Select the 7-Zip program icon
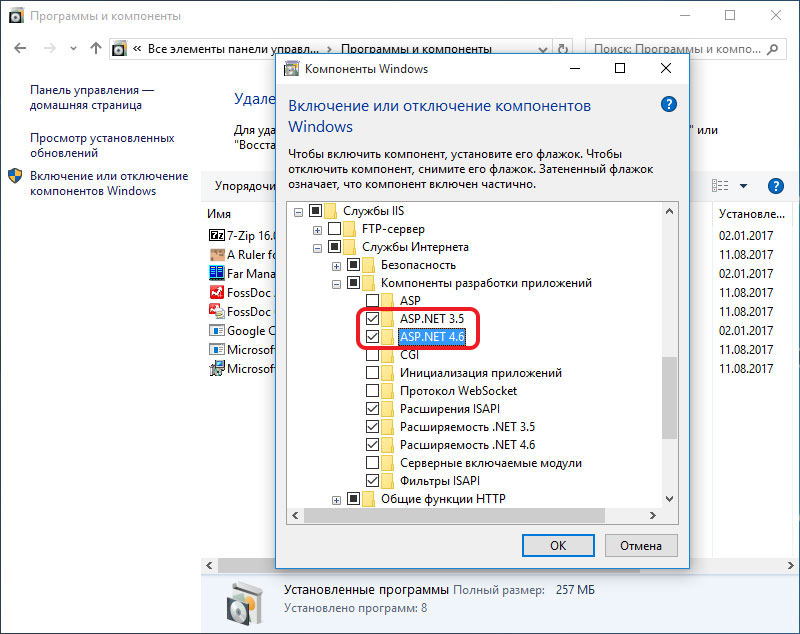This screenshot has height=634, width=800. pos(217,235)
